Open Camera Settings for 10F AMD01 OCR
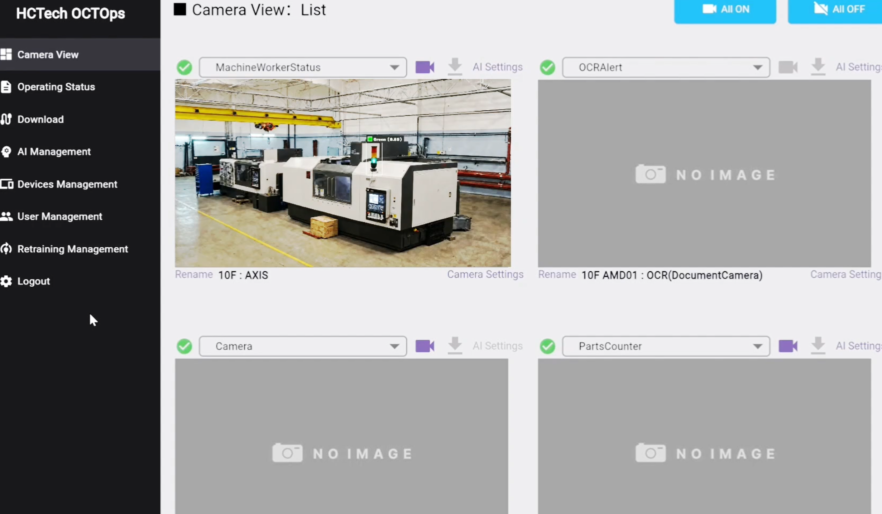The image size is (882, 514). (x=846, y=274)
